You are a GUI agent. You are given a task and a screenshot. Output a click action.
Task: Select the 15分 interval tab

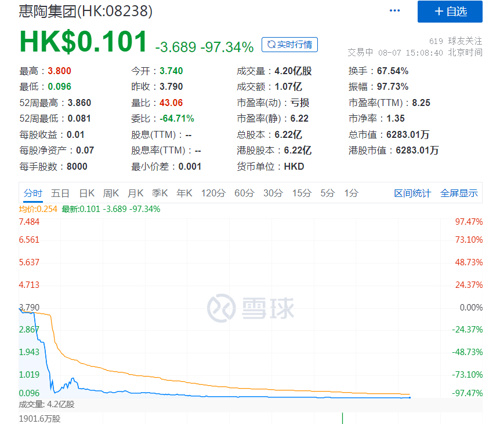302,193
